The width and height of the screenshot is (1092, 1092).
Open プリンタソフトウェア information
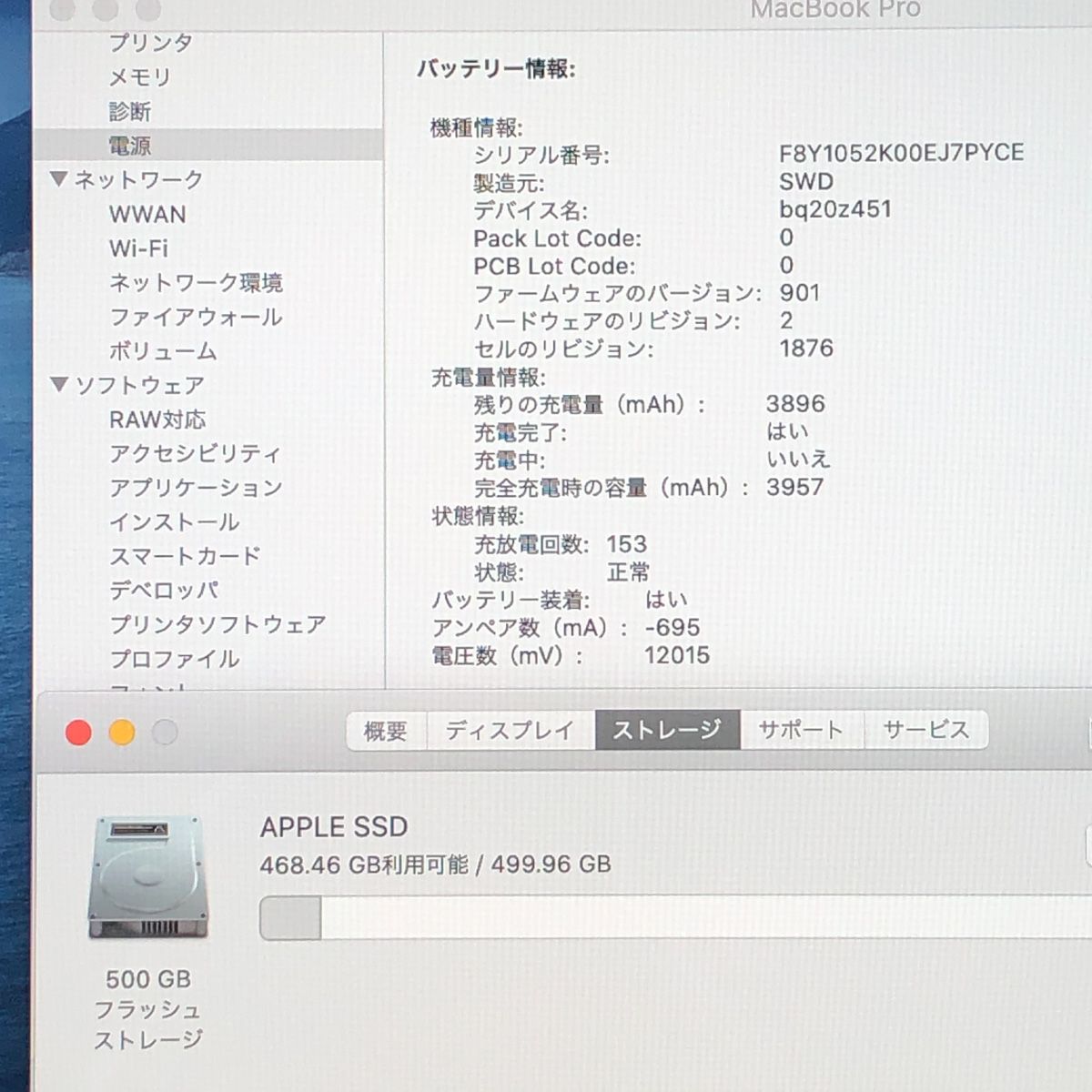point(216,625)
